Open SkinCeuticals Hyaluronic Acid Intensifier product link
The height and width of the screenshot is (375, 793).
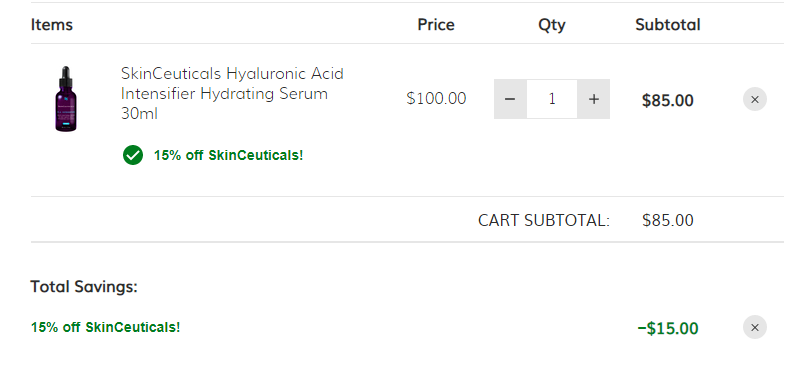pos(232,94)
